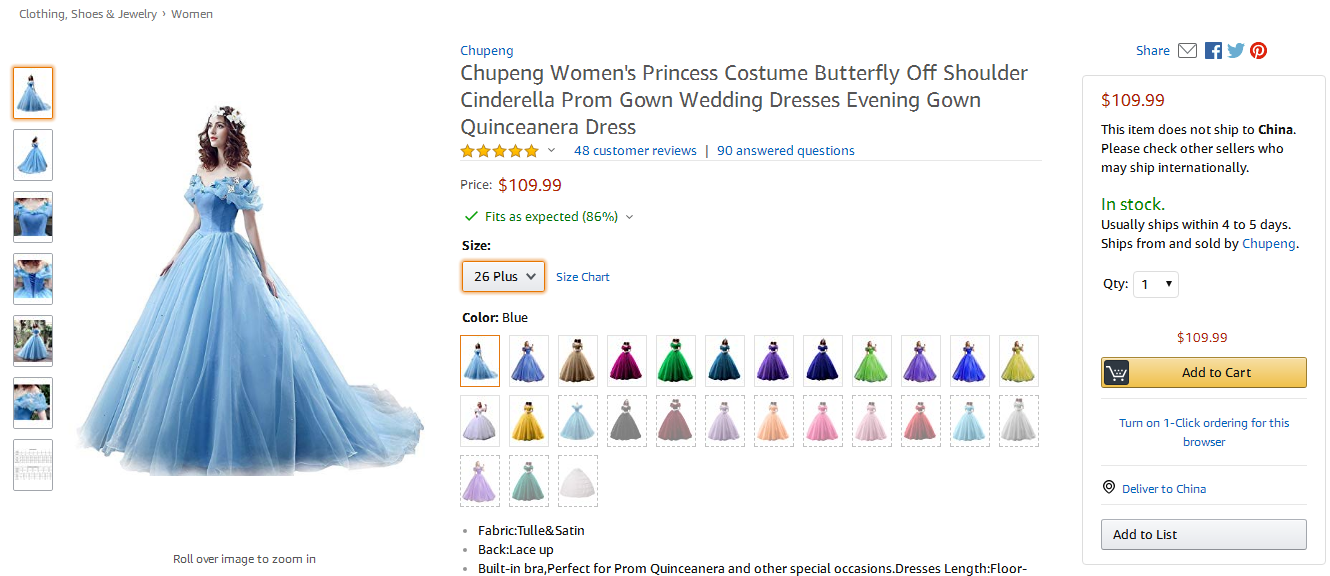
Task: Go to the Women breadcrumb category
Action: [x=192, y=14]
